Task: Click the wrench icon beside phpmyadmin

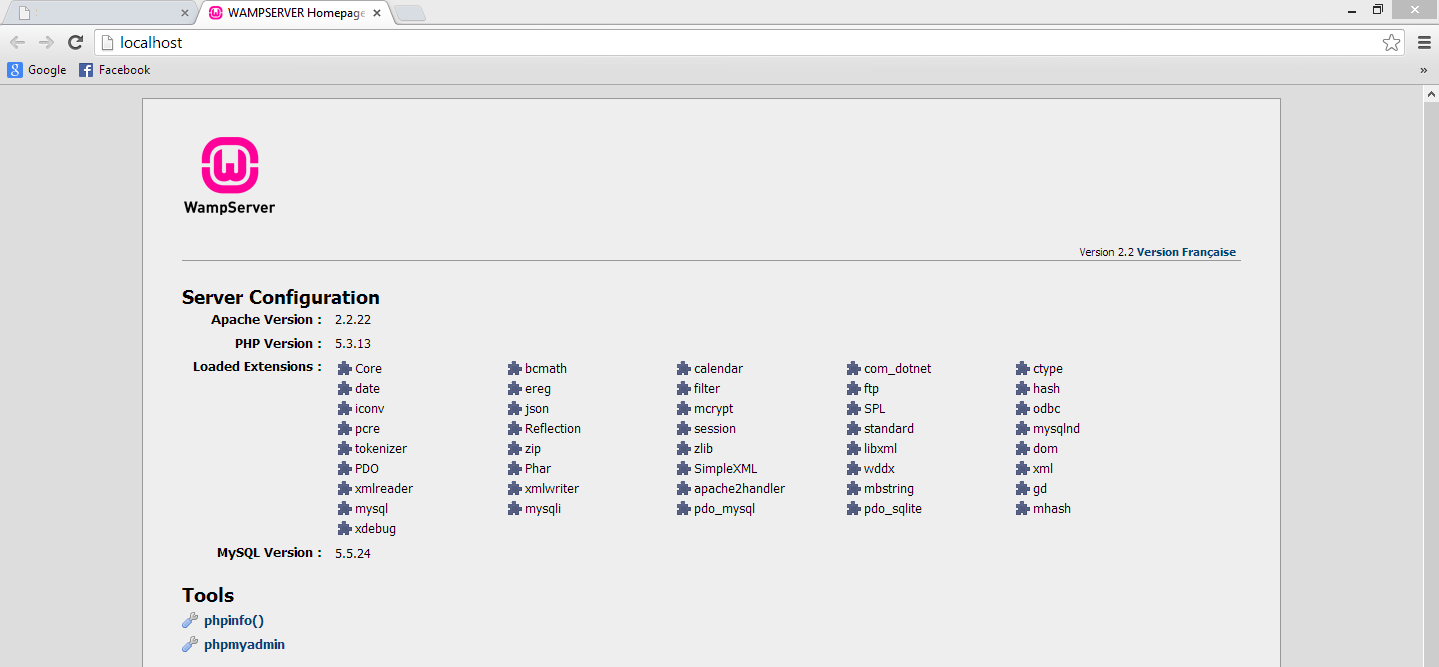Action: pos(190,645)
